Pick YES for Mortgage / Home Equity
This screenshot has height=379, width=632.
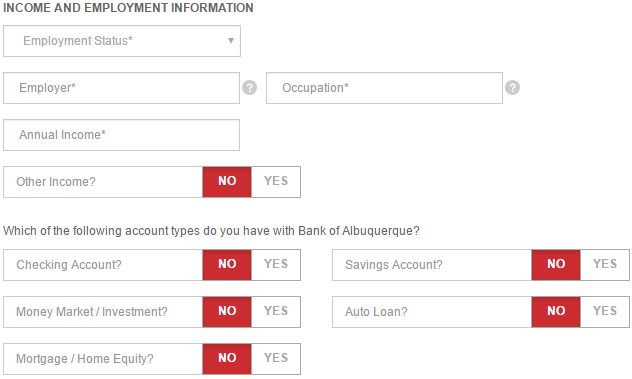pos(276,358)
